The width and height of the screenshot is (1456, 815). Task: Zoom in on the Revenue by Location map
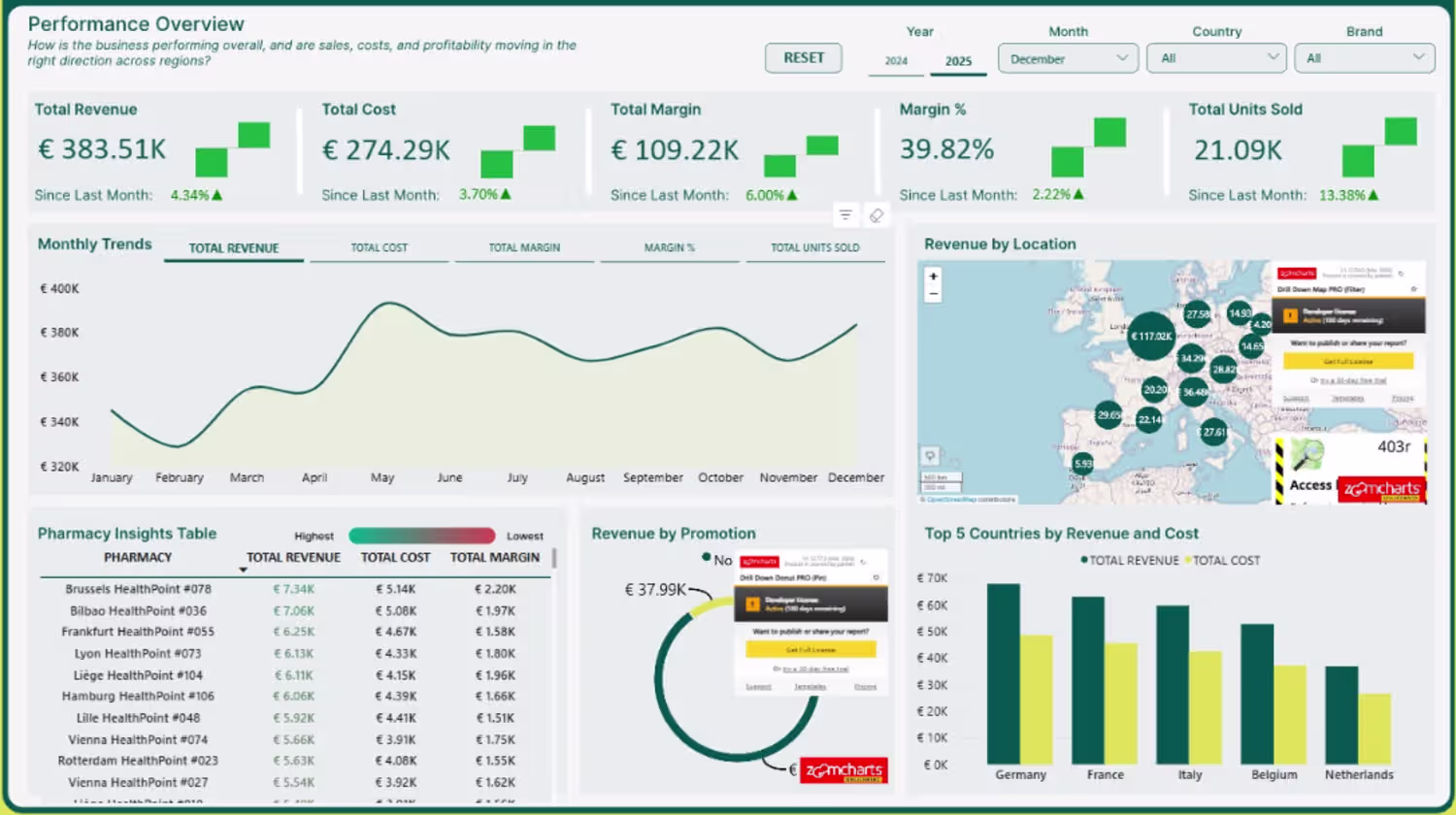pos(933,277)
